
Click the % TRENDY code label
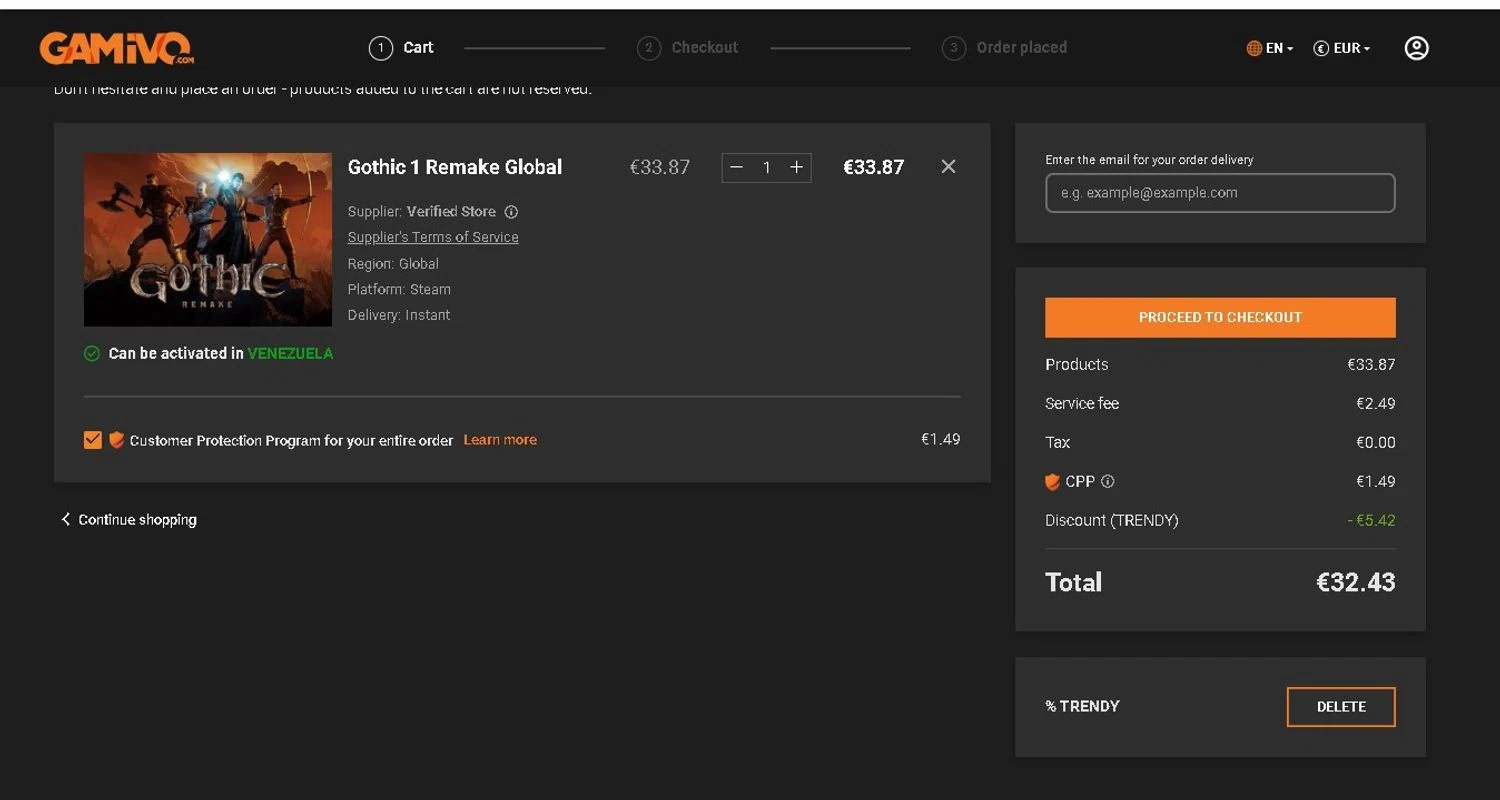click(1082, 706)
